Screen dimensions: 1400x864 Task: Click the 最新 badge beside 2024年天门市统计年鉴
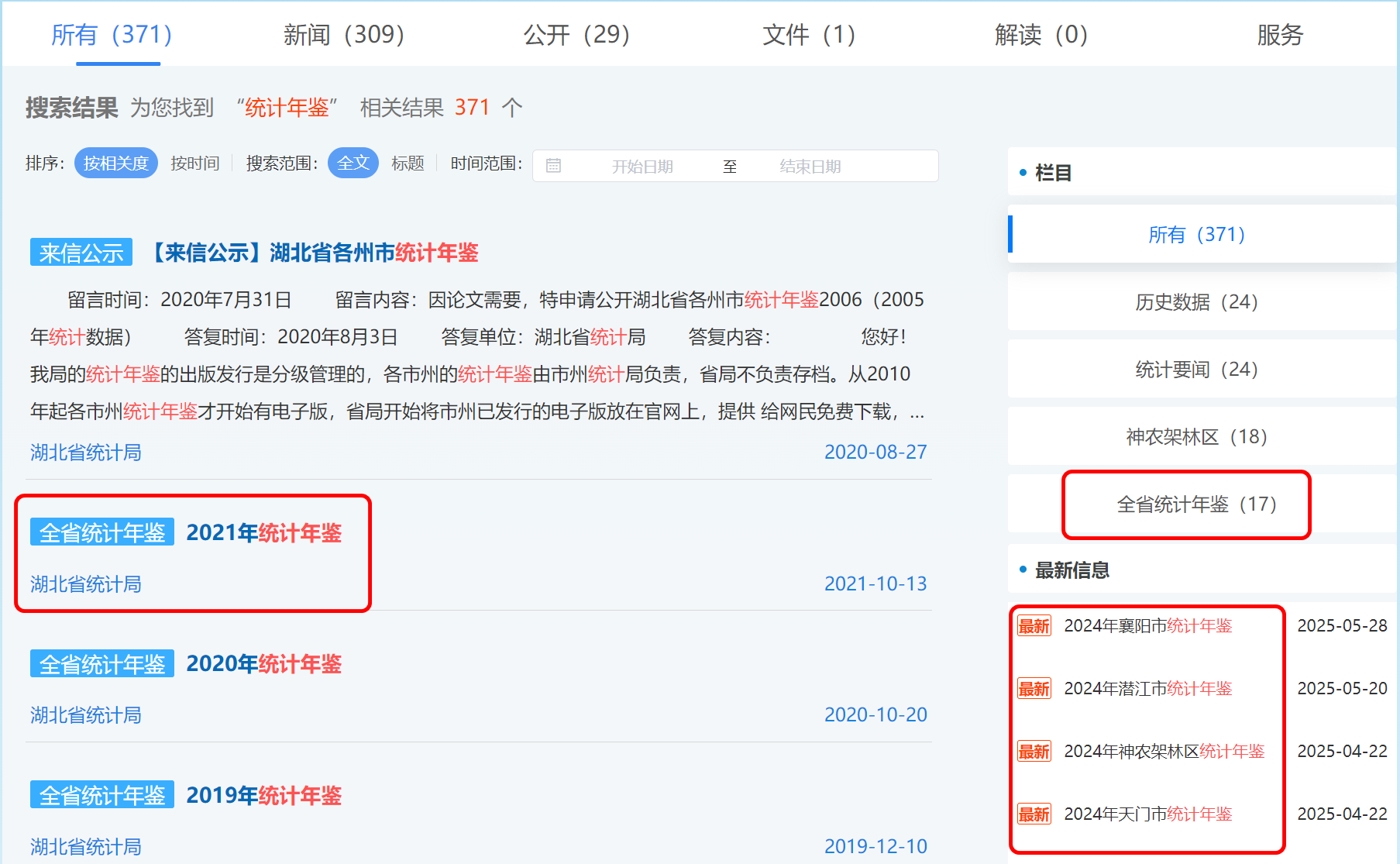[1034, 814]
